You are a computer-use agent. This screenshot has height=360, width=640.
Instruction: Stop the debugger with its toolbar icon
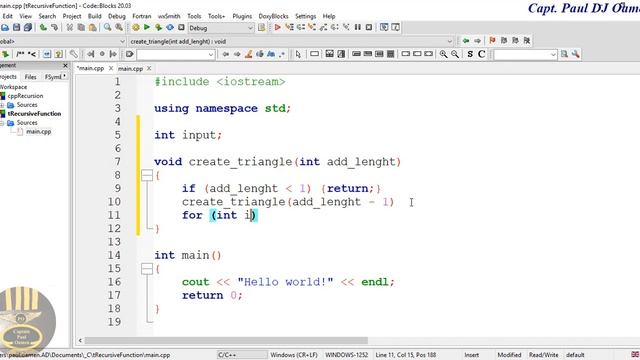coord(369,27)
